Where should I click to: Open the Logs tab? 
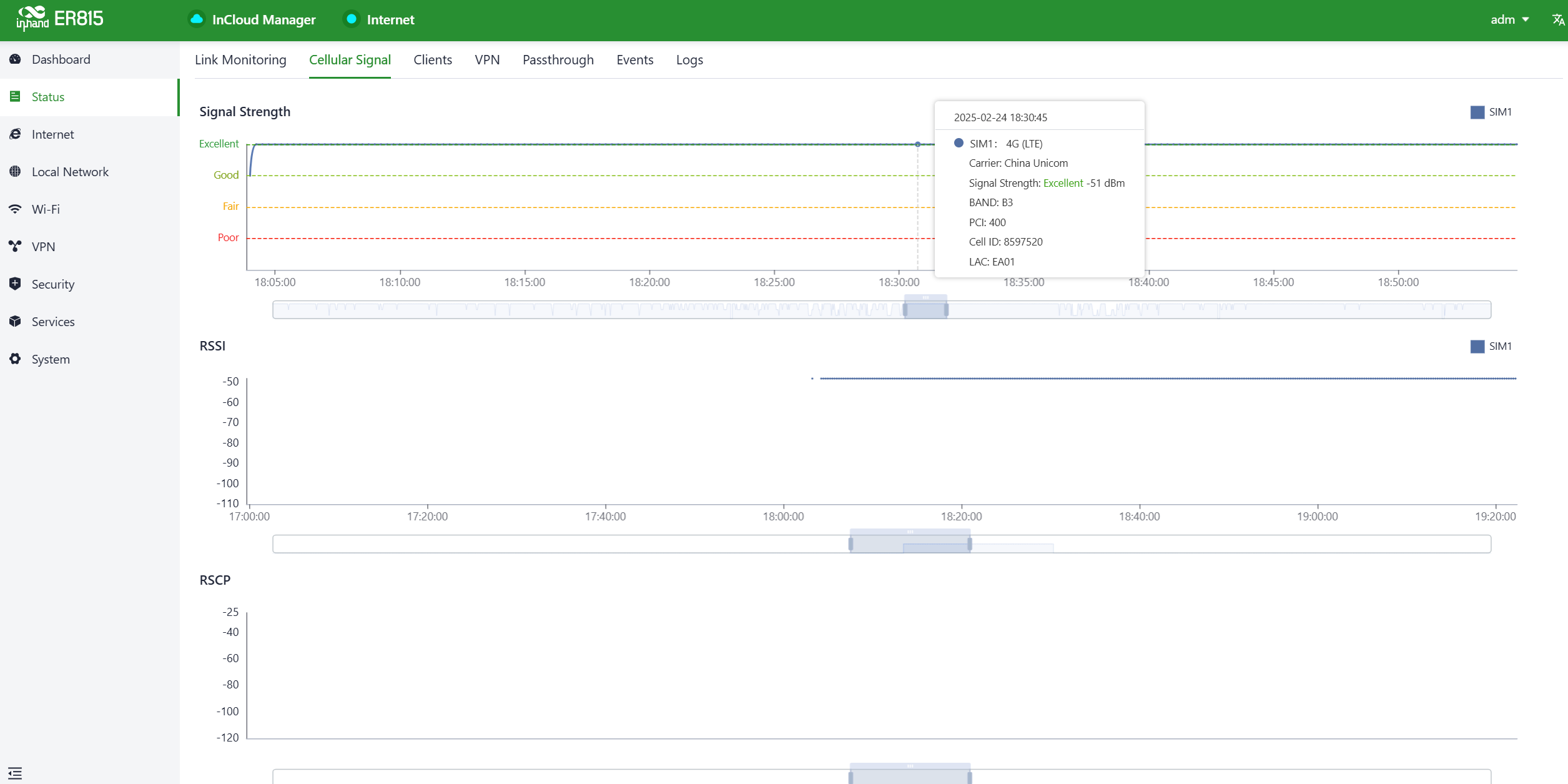click(689, 60)
